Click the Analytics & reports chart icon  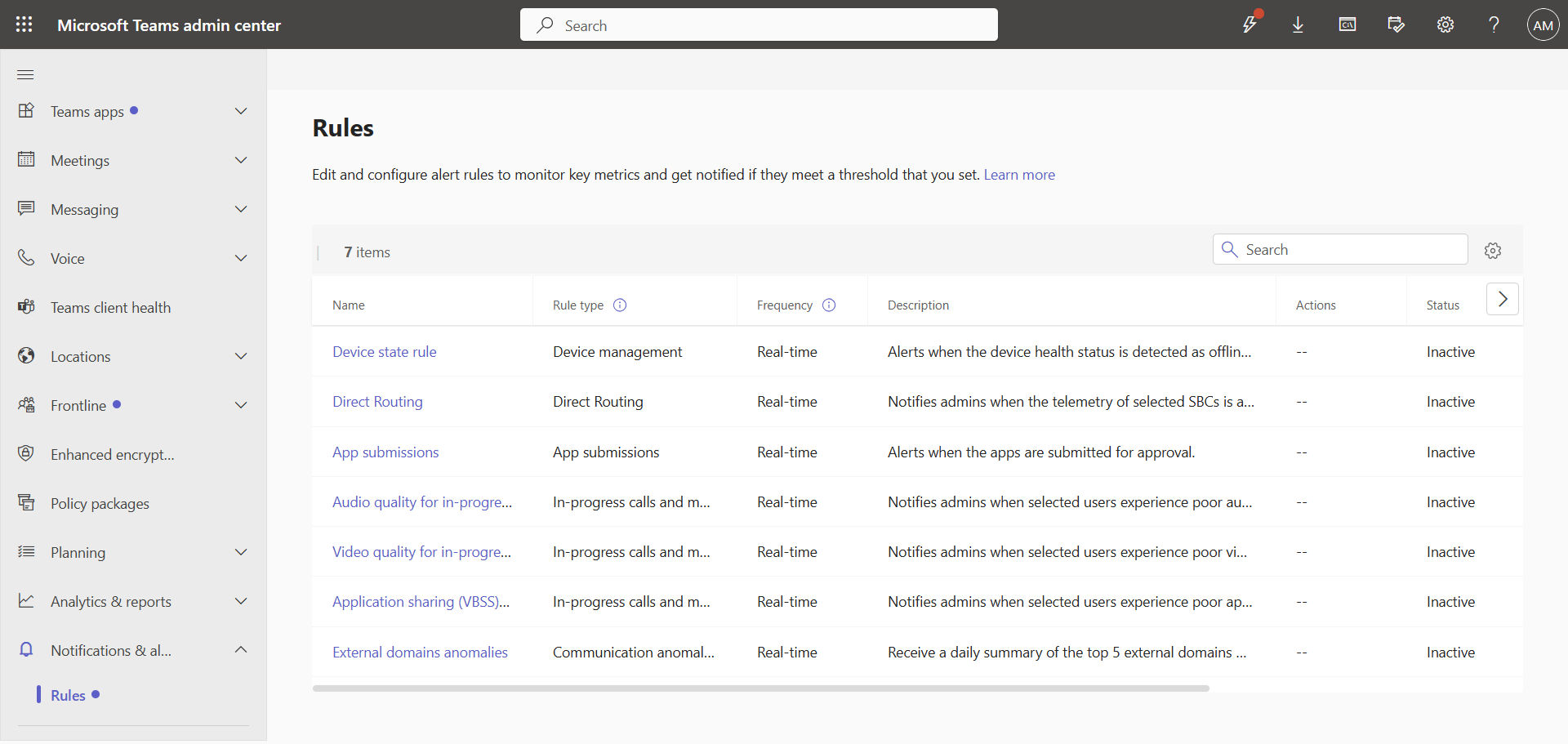(x=26, y=600)
